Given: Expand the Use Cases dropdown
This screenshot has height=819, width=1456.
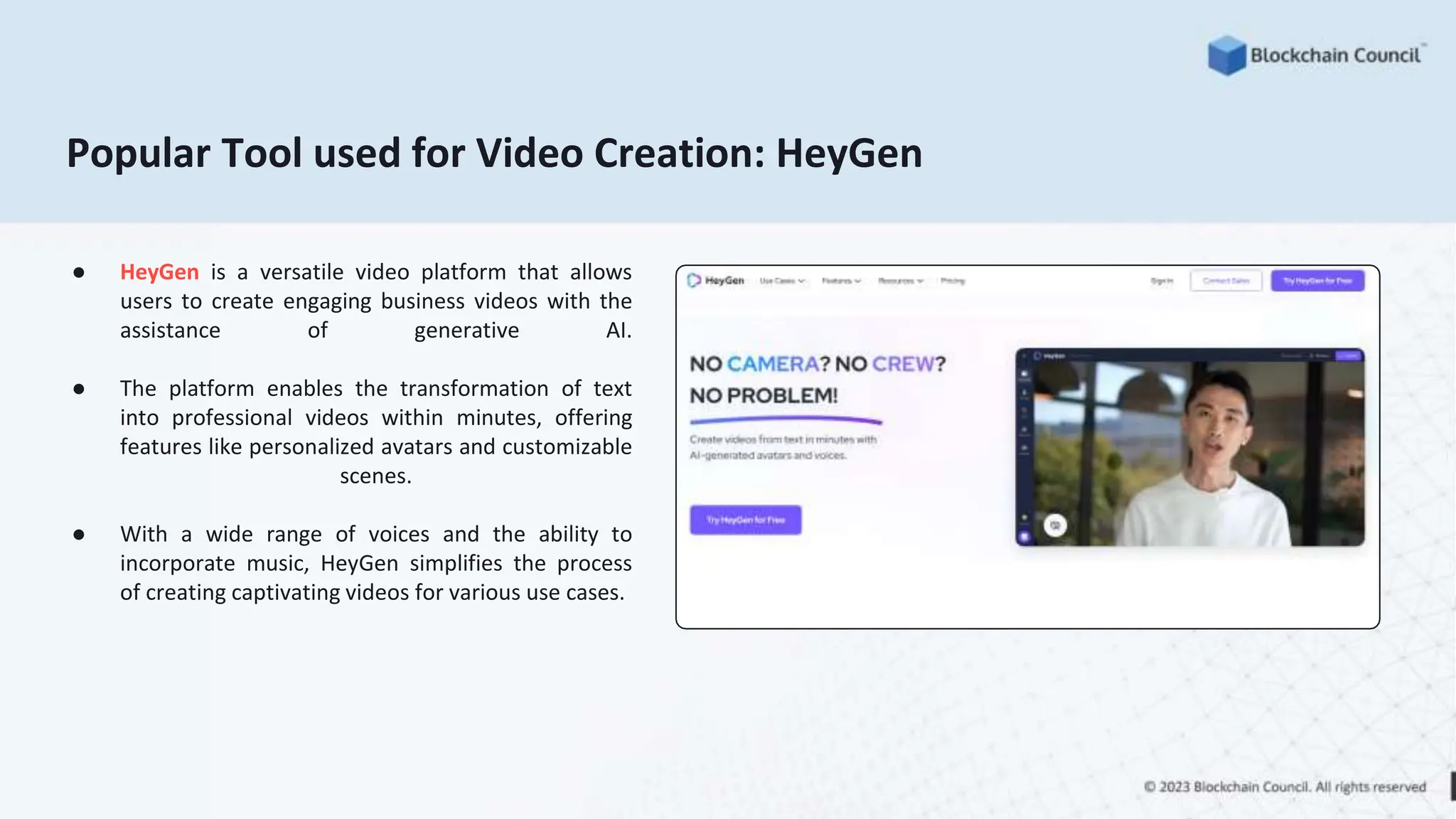Looking at the screenshot, I should coord(782,281).
